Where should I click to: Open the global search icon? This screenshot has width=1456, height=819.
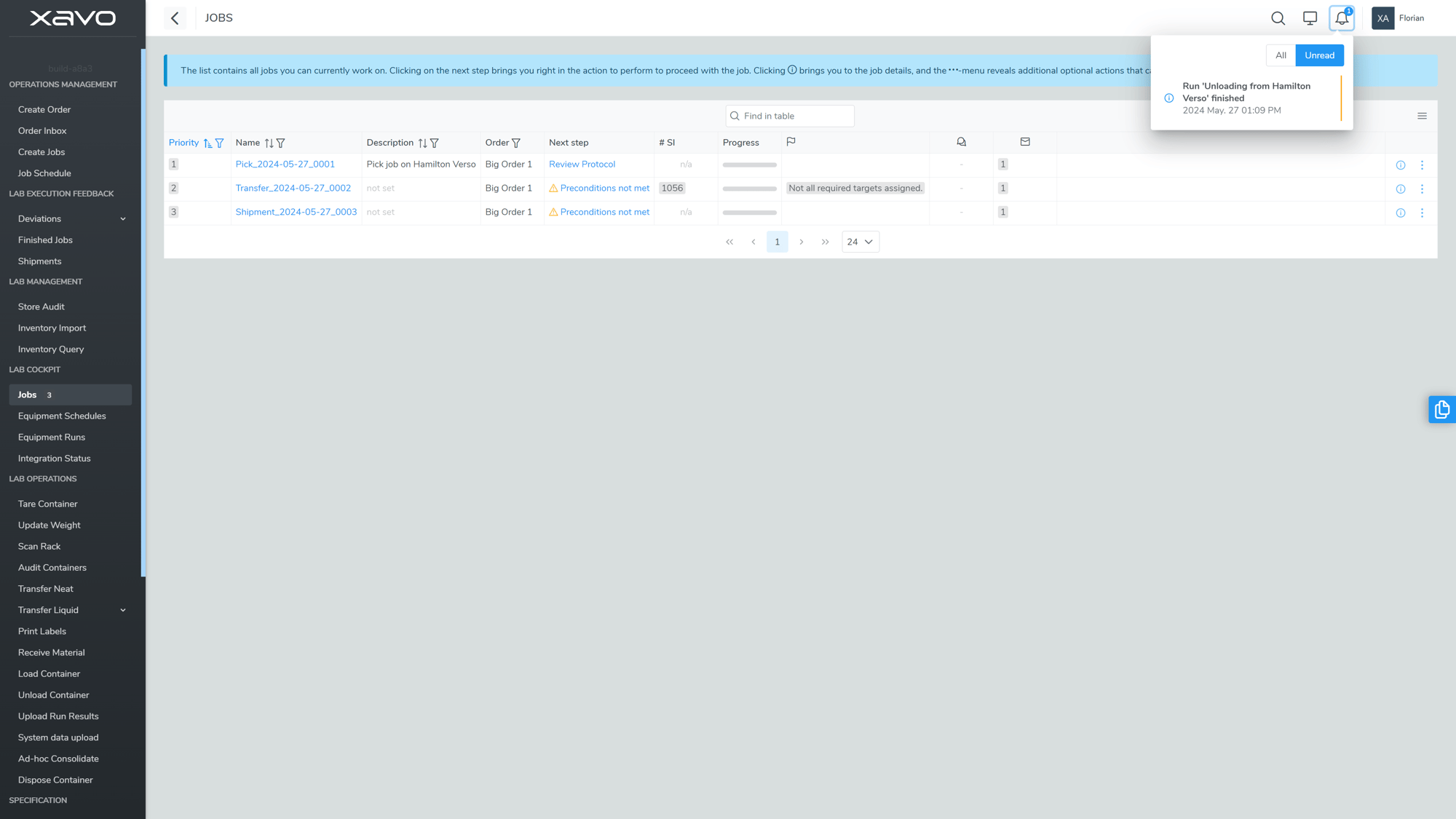pos(1278,18)
